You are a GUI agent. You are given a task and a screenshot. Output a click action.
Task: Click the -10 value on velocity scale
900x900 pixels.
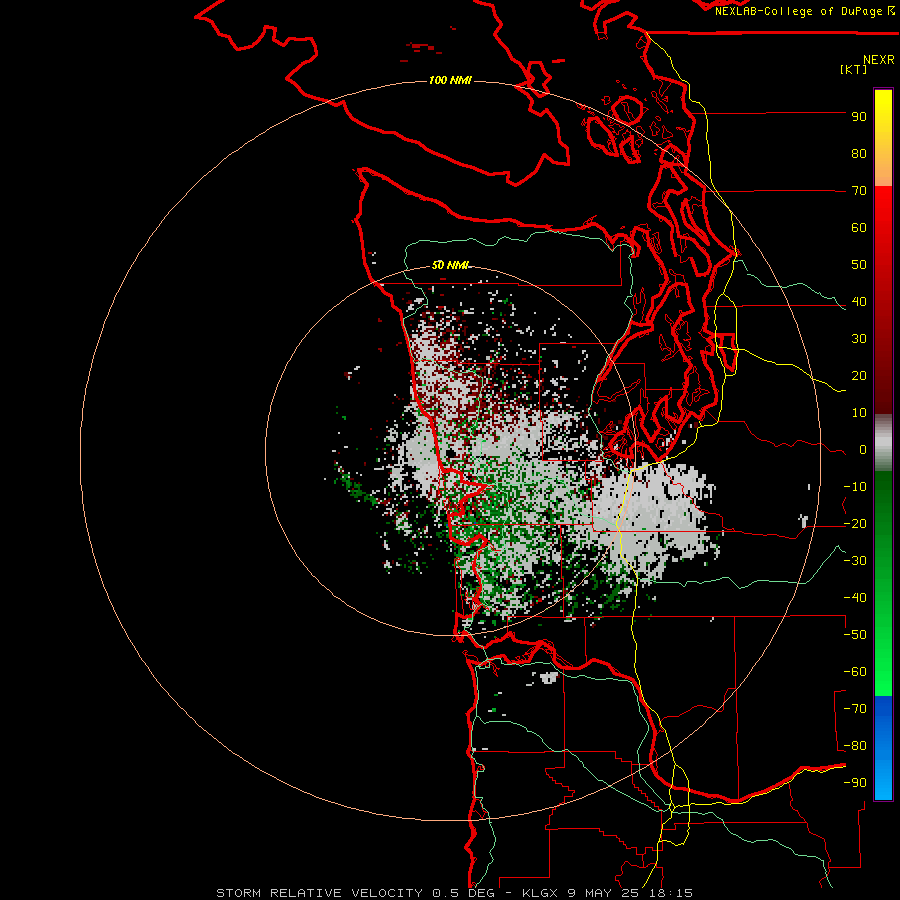pyautogui.click(x=855, y=487)
